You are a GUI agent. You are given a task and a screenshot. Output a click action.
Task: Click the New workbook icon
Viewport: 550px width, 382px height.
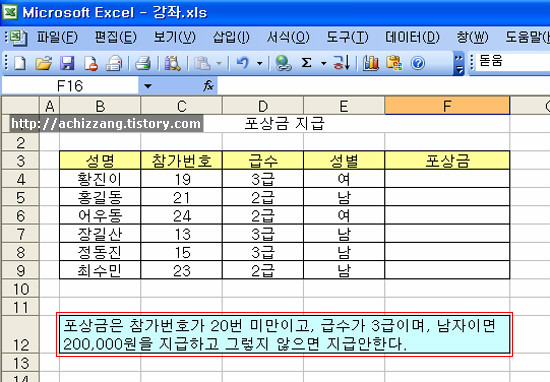[20, 63]
